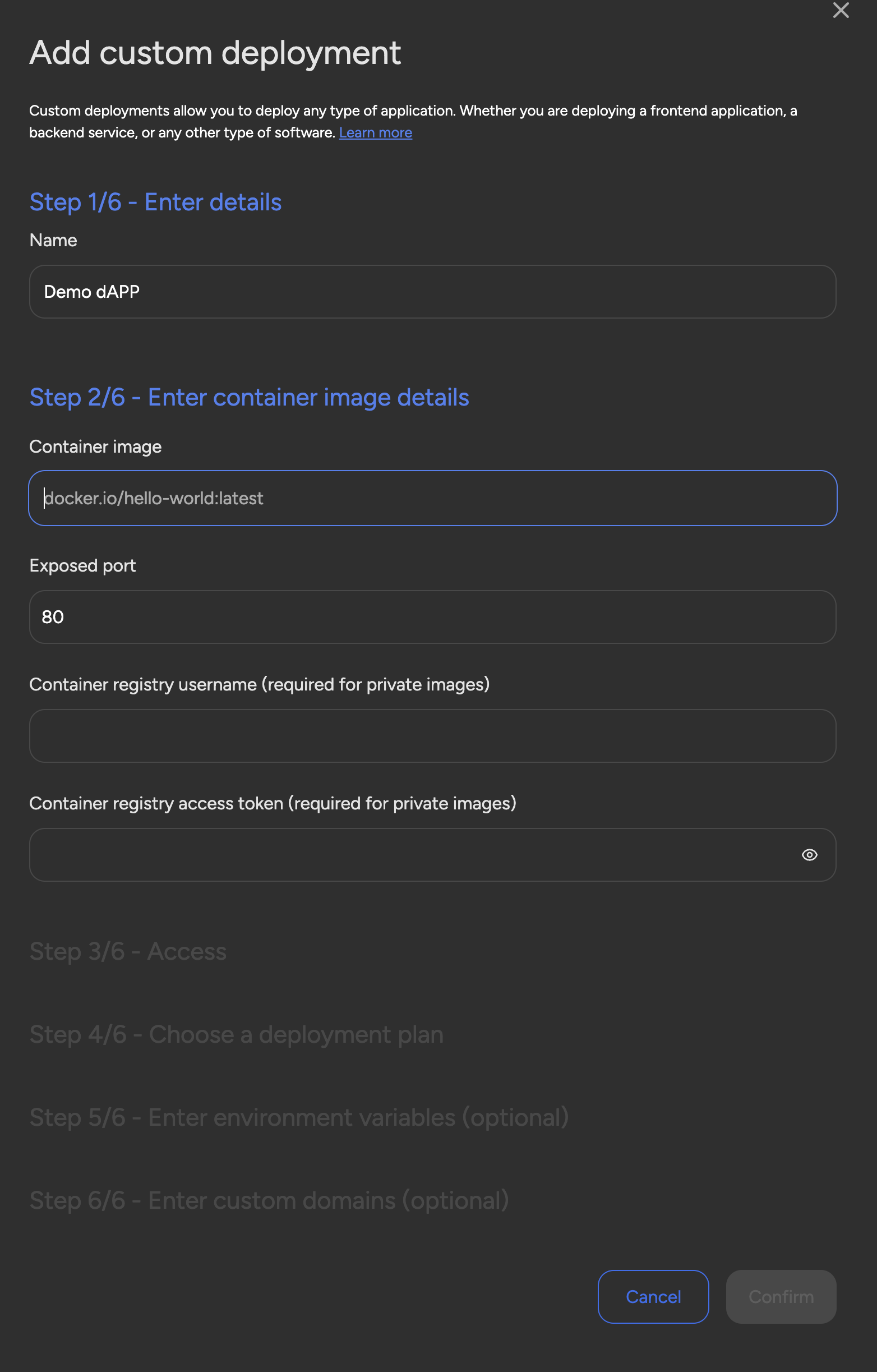Reveal the container registry access token
This screenshot has width=877, height=1372.
click(809, 855)
